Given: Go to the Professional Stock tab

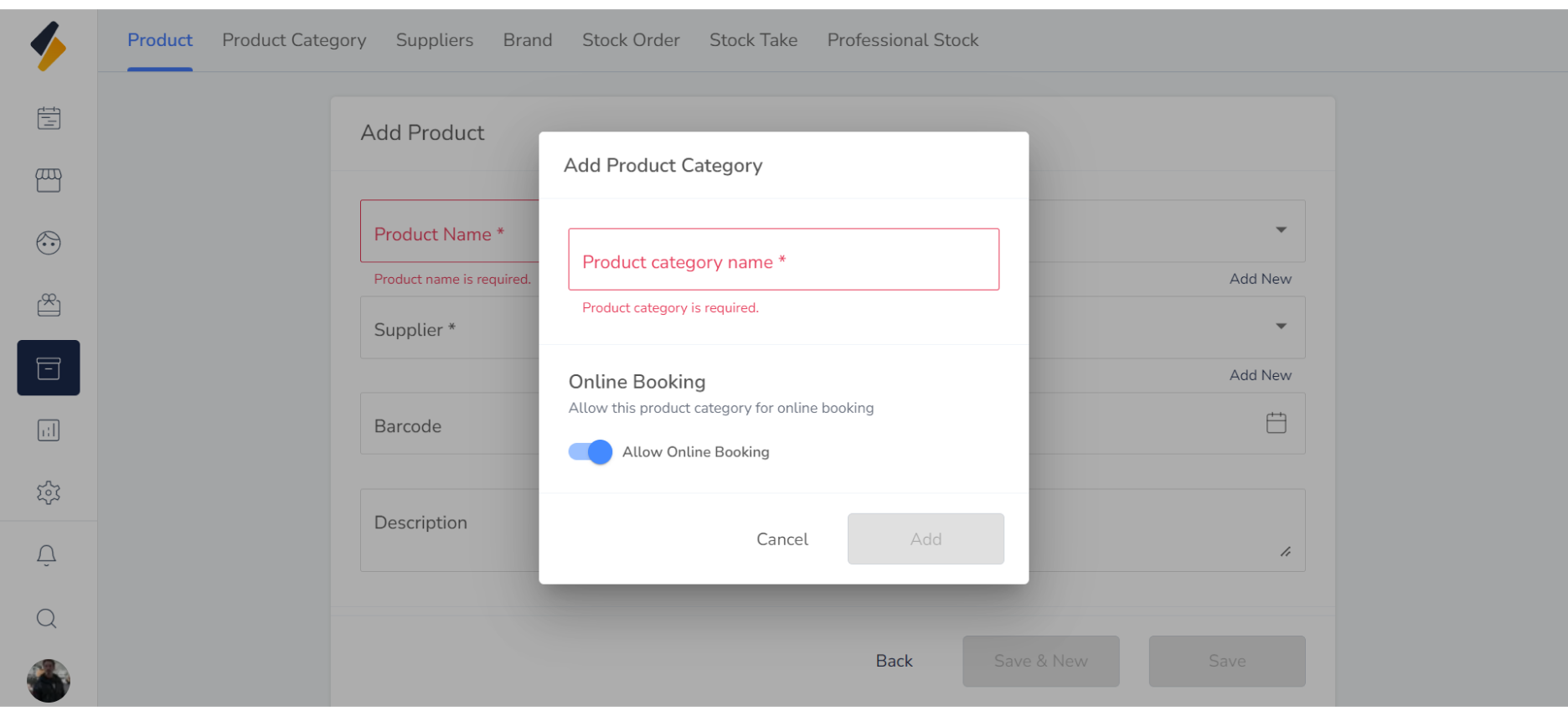Looking at the screenshot, I should pyautogui.click(x=902, y=40).
